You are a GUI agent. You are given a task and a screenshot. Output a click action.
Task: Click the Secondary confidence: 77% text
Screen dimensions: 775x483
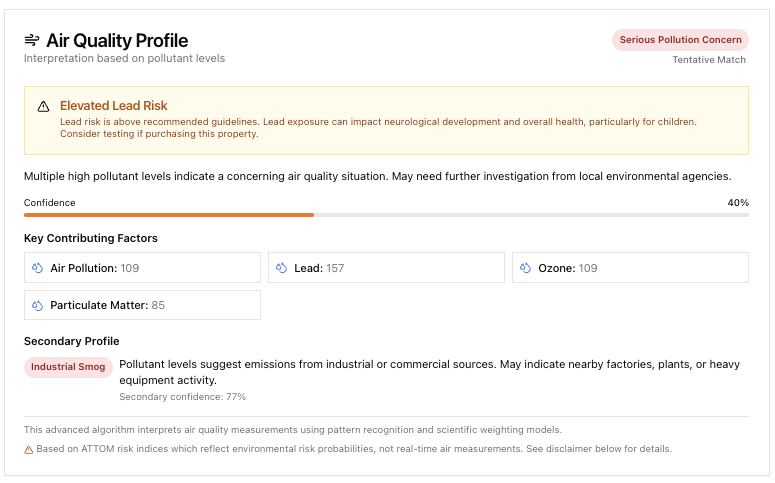pyautogui.click(x=182, y=397)
